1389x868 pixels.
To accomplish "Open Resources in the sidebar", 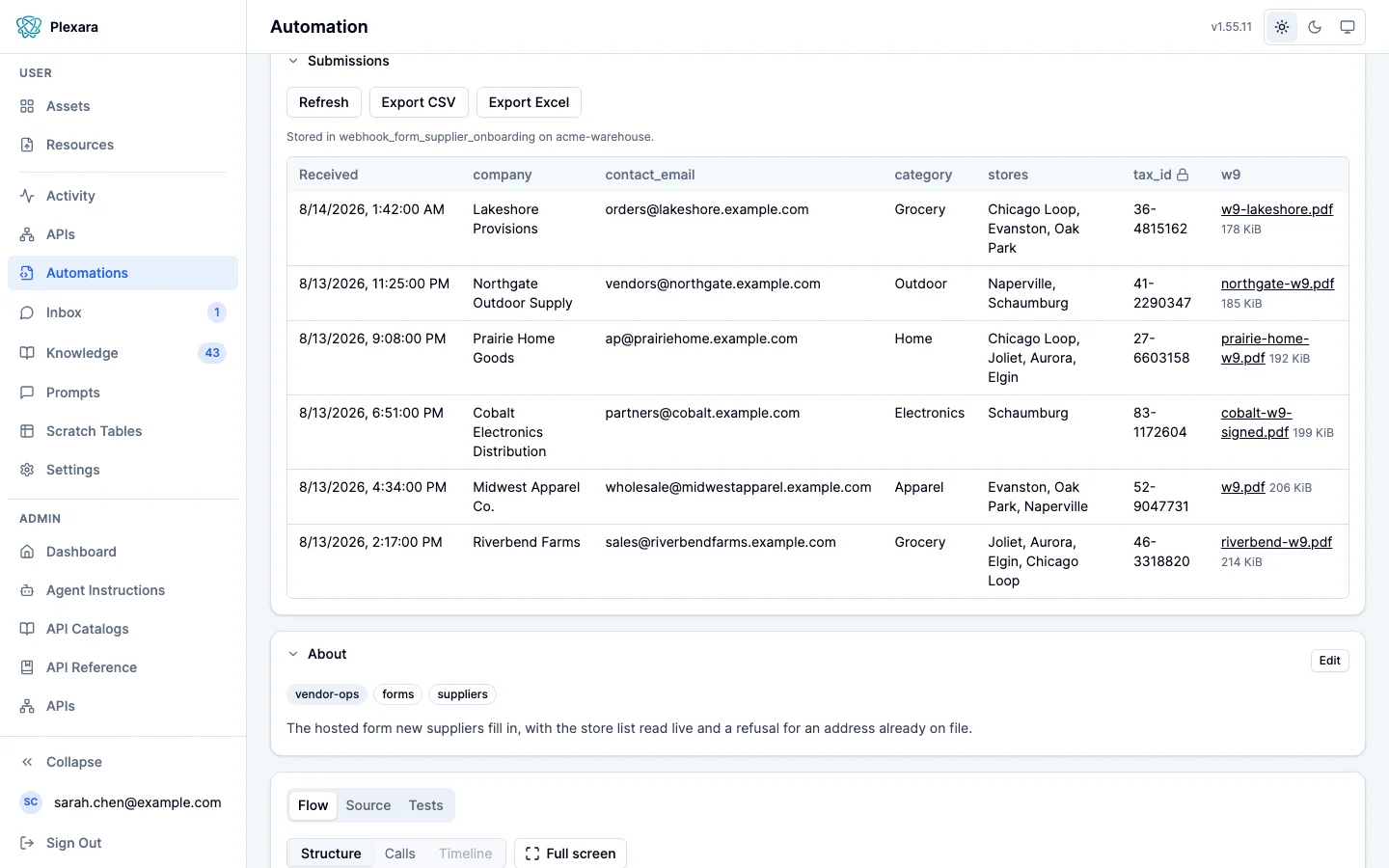I will coord(123,145).
